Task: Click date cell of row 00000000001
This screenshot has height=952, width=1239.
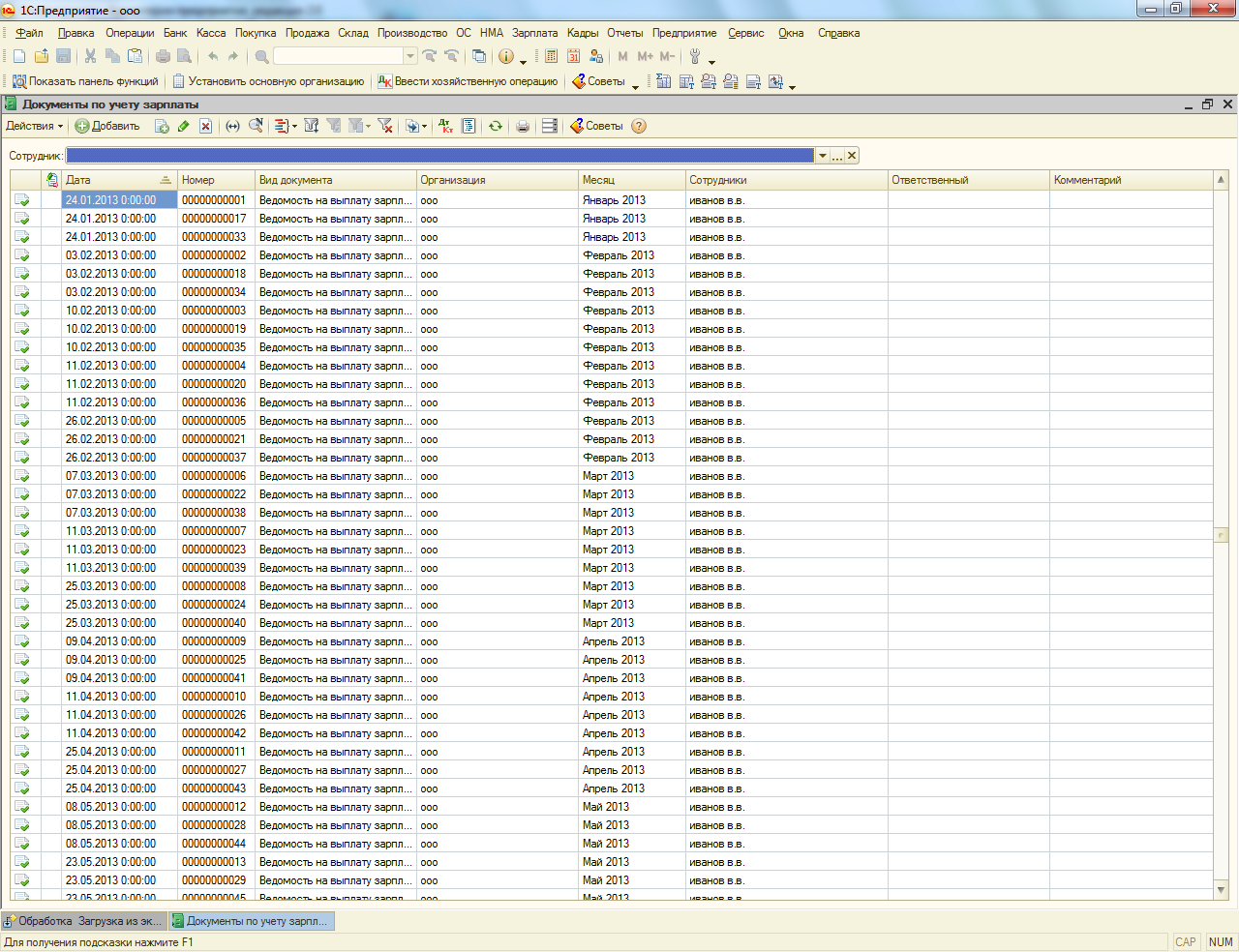Action: 119,200
